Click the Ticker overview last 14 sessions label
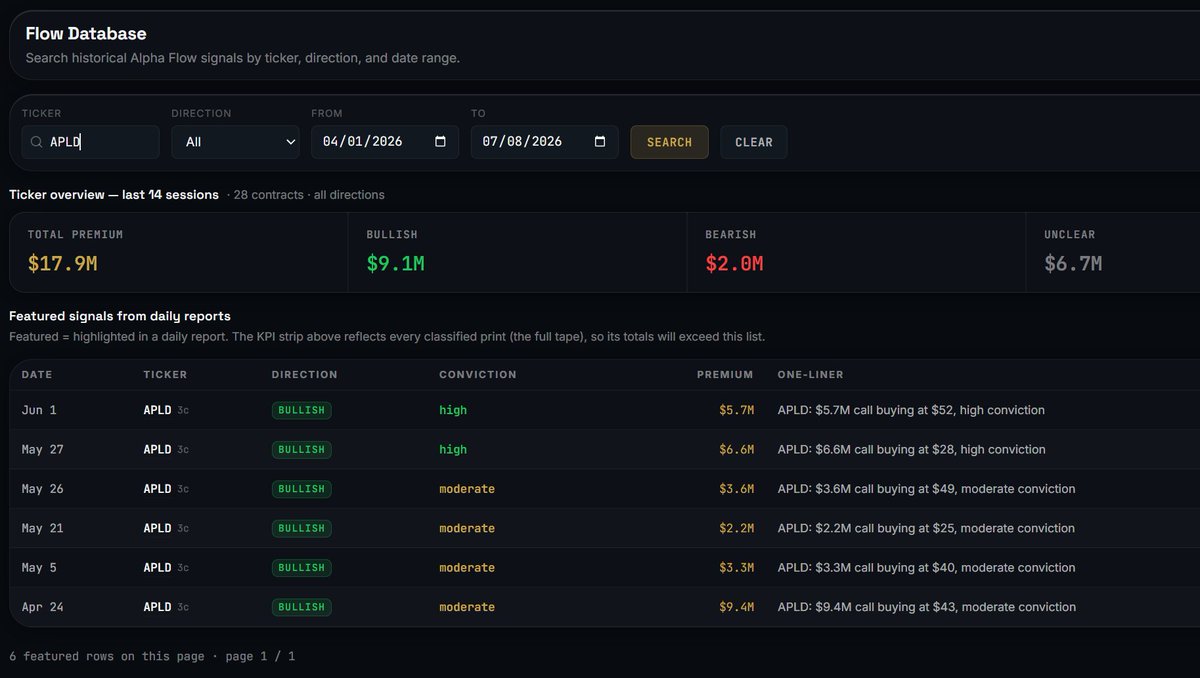Image resolution: width=1200 pixels, height=678 pixels. tap(114, 195)
